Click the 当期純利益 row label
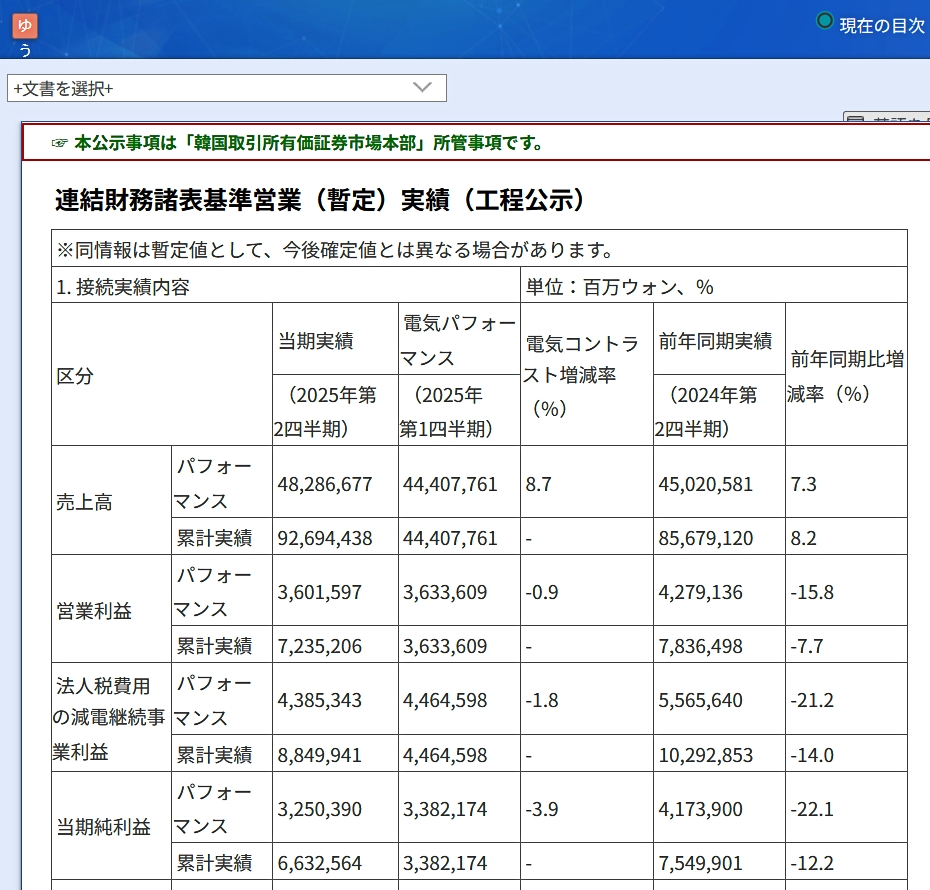 point(104,827)
